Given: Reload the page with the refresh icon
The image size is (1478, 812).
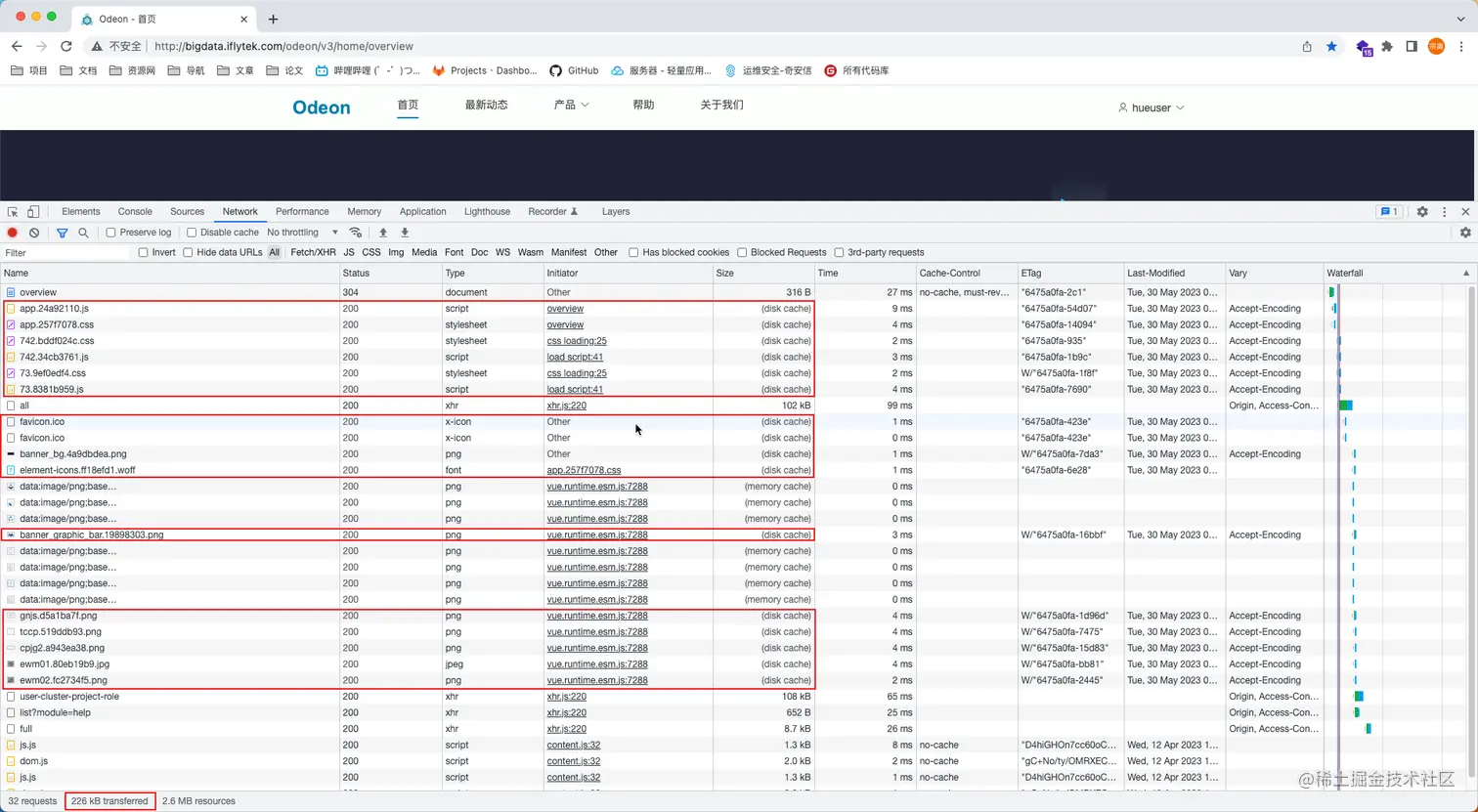Looking at the screenshot, I should [66, 46].
